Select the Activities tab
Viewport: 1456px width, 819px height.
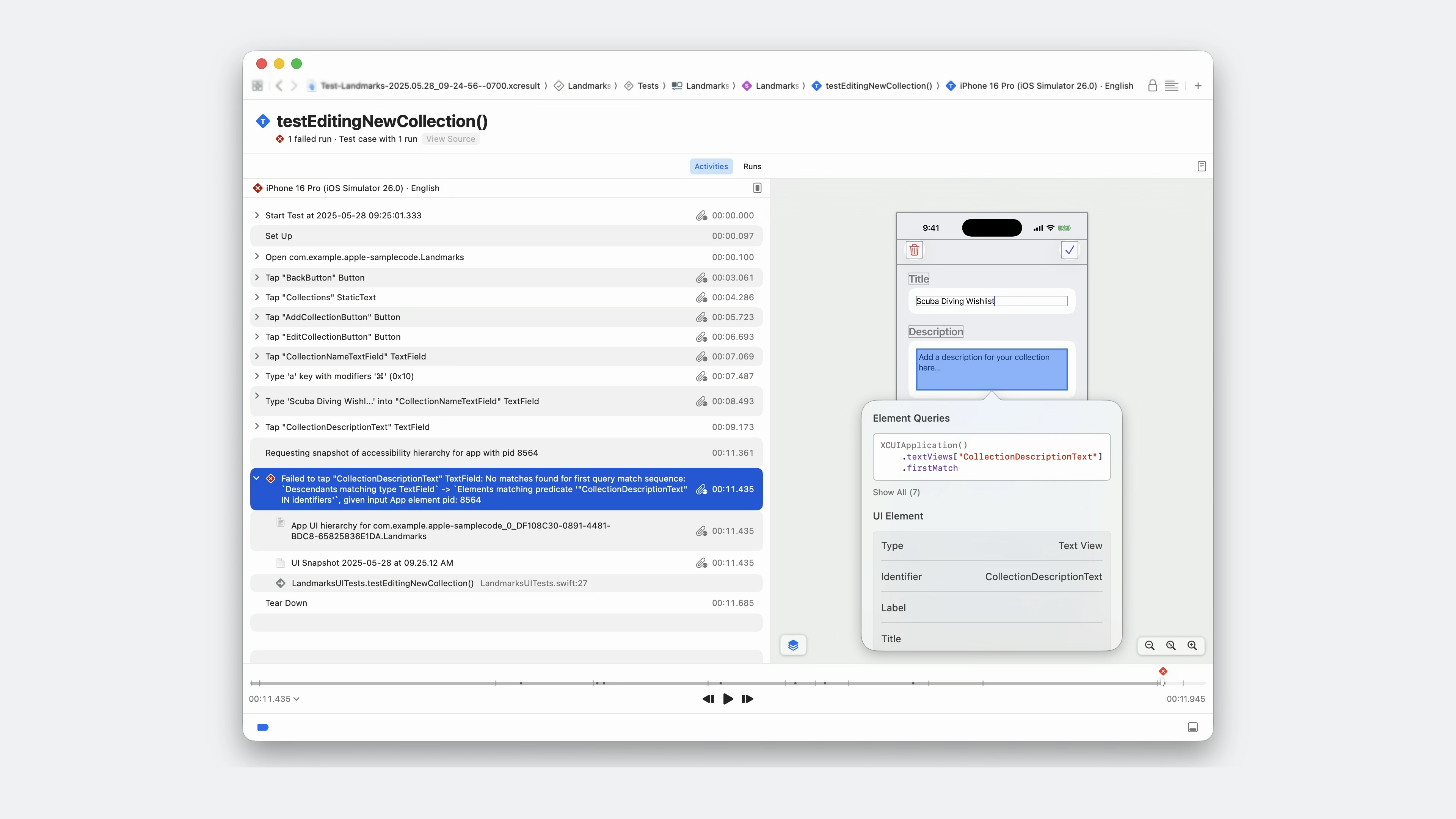pos(711,166)
